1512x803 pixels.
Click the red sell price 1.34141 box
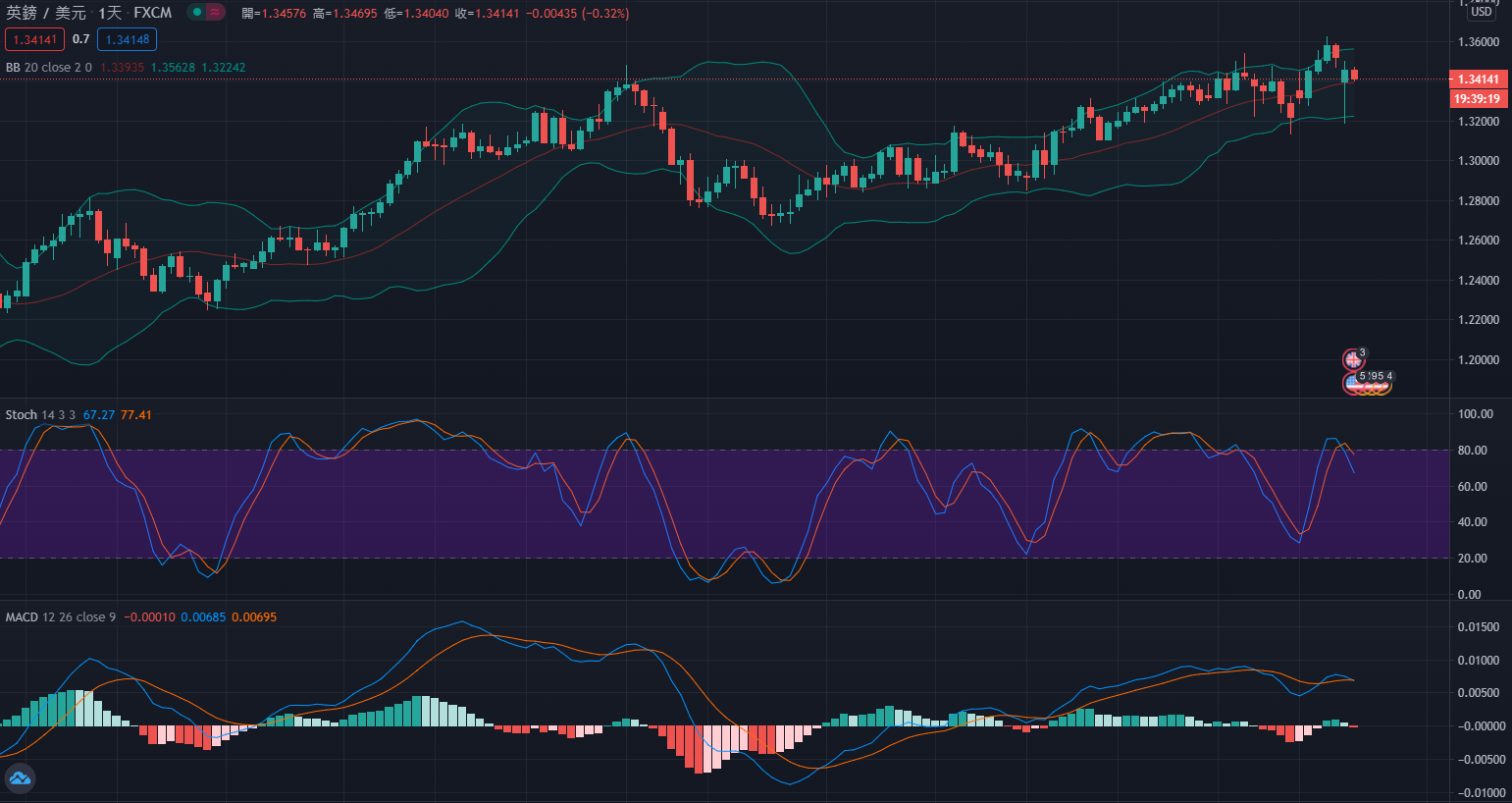35,40
